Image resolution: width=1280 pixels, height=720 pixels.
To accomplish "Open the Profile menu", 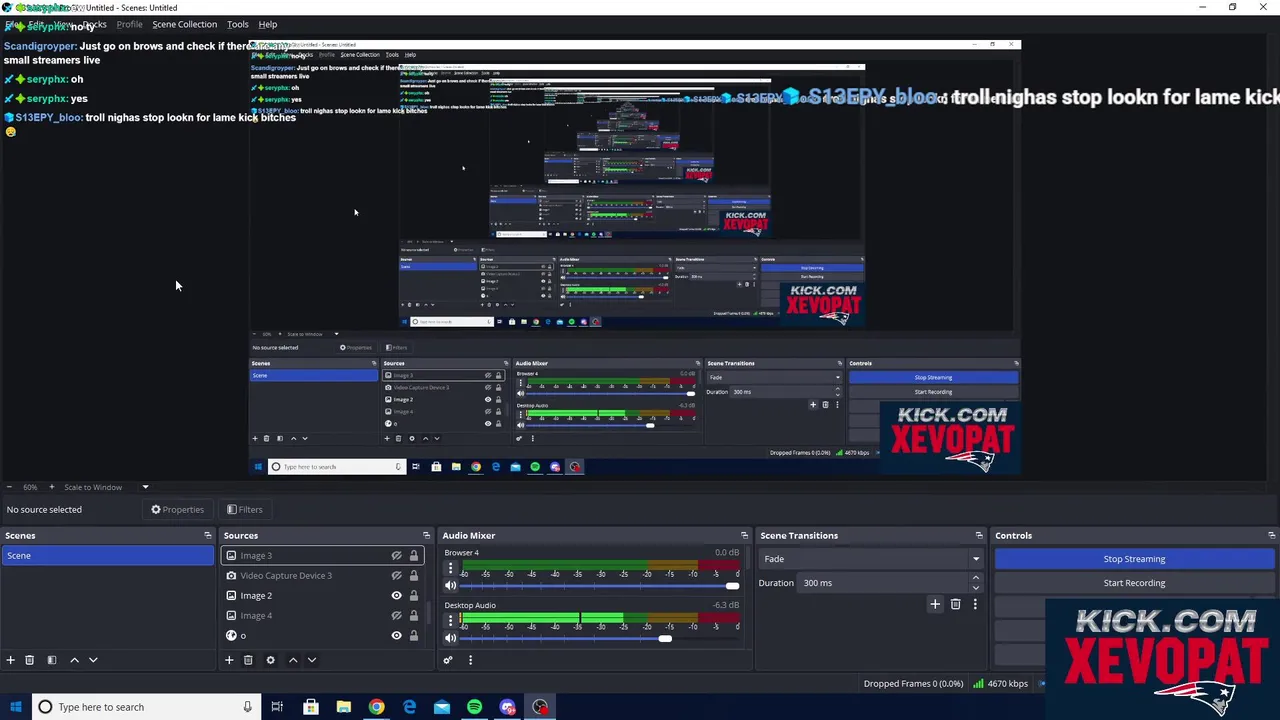I will click(x=129, y=24).
